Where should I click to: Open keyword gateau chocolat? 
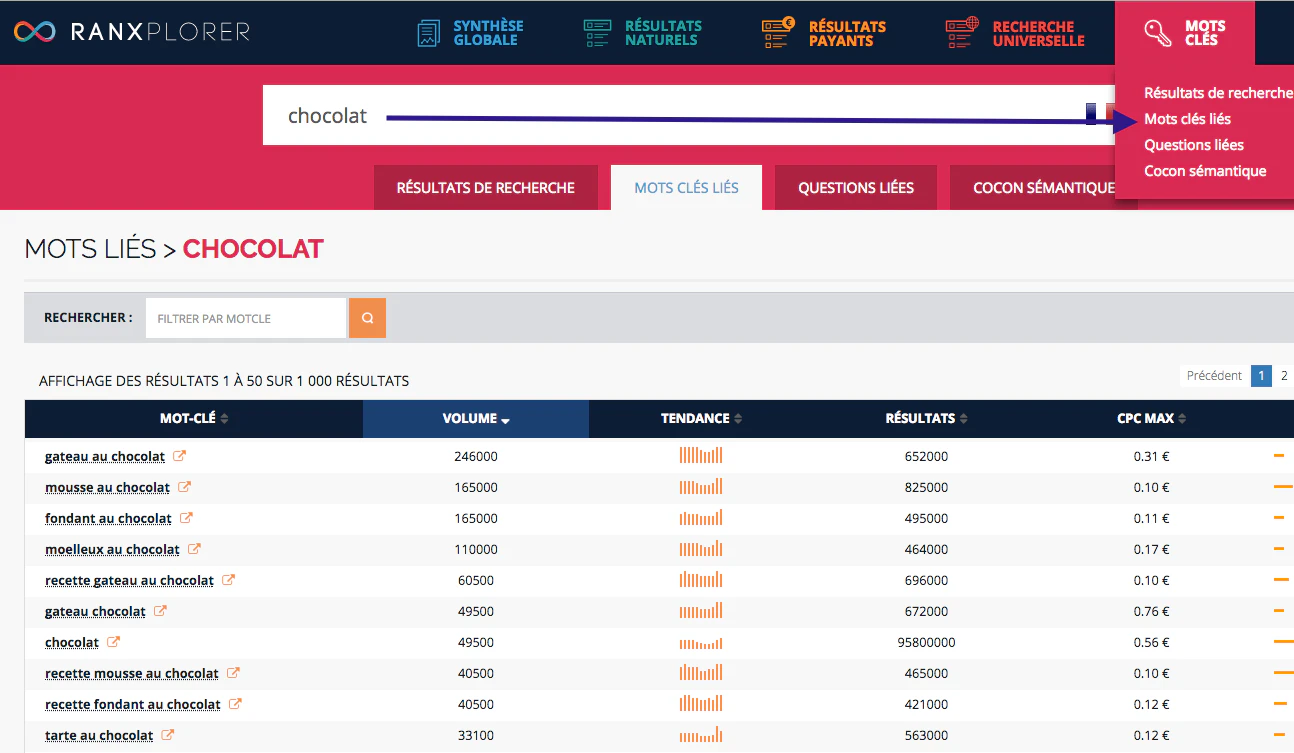click(95, 611)
